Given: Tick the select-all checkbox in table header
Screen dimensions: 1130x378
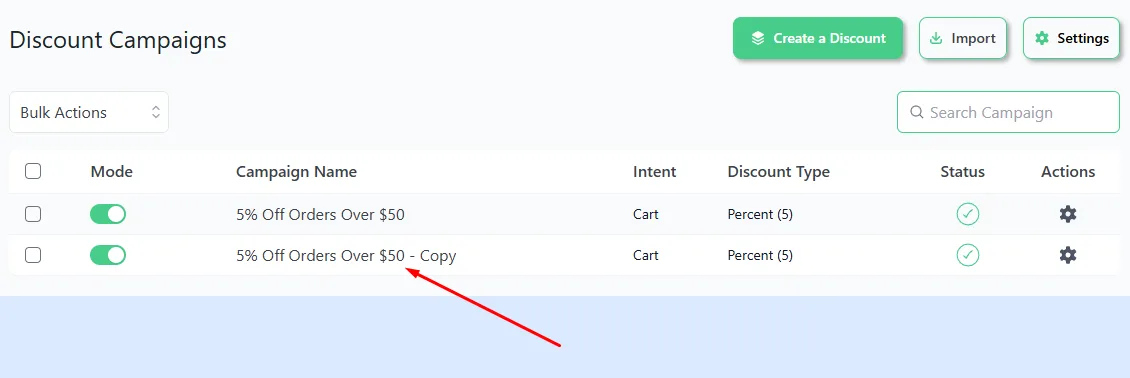Looking at the screenshot, I should point(33,171).
